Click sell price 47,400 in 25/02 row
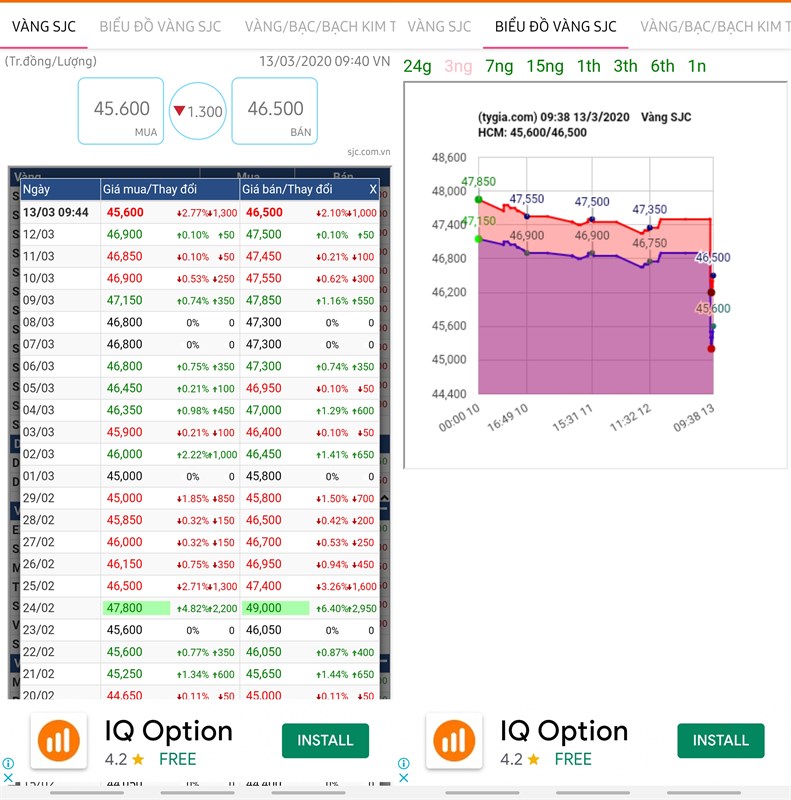 click(x=264, y=586)
